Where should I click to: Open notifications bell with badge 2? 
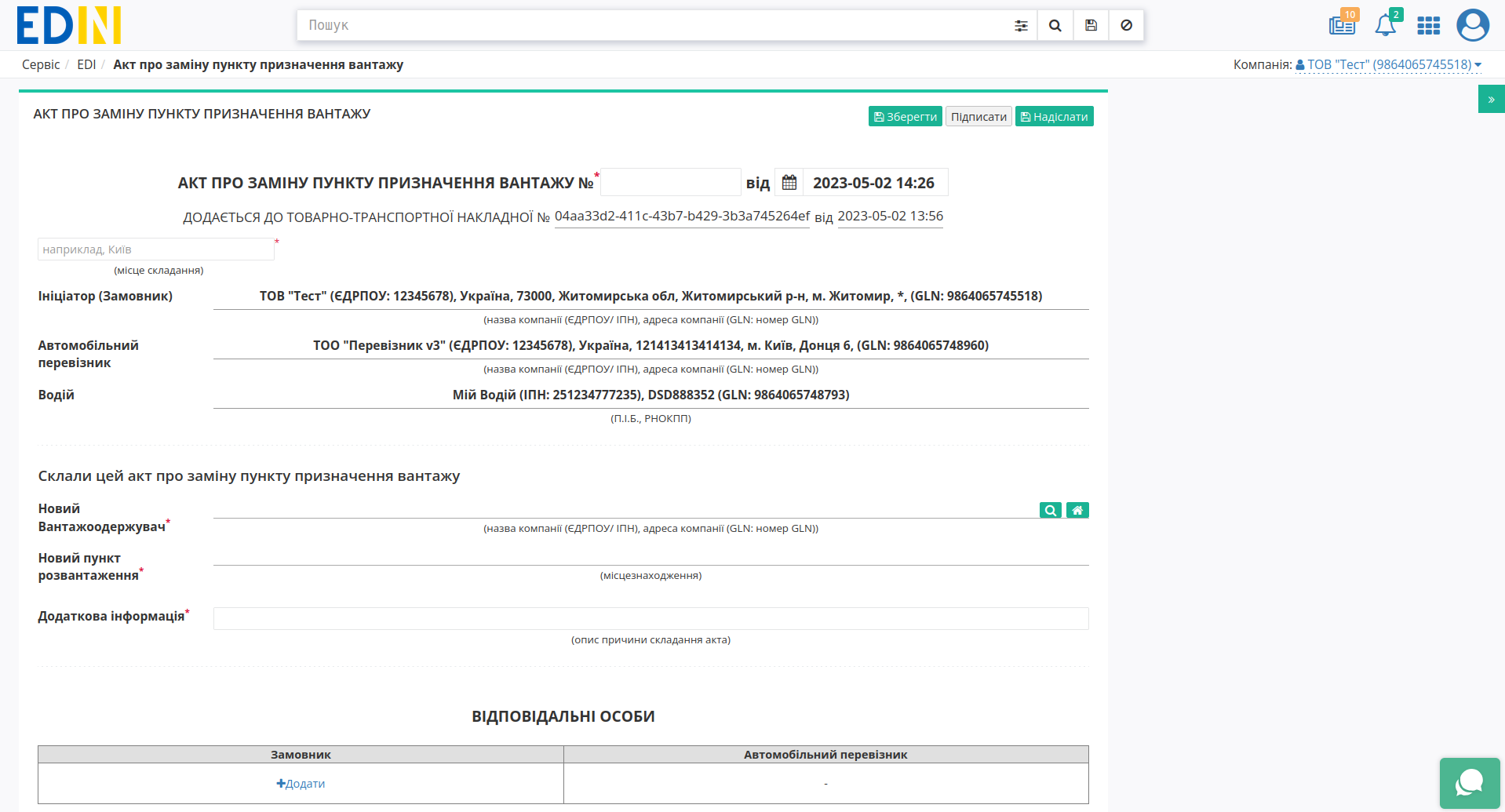1387,25
